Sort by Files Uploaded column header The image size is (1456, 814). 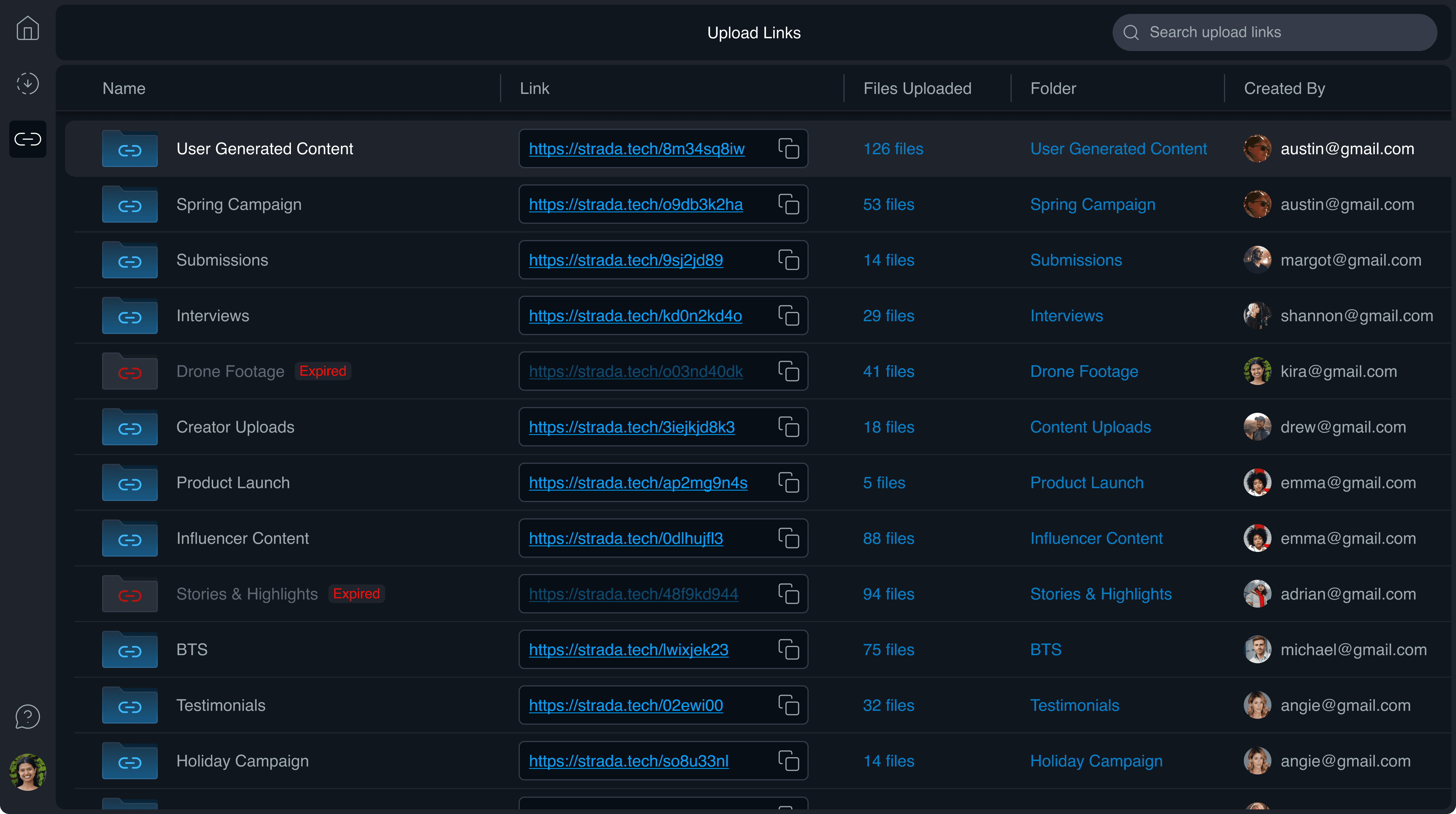click(x=917, y=88)
